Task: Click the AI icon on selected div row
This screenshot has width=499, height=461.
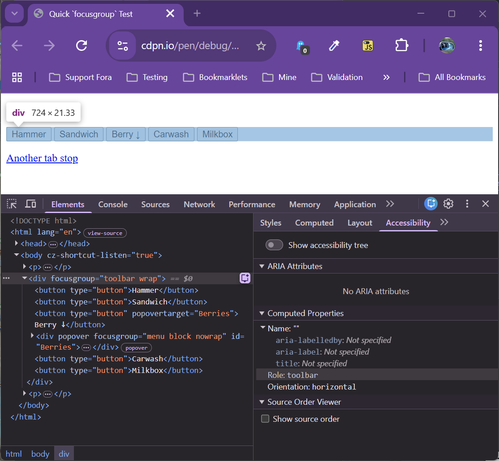Action: point(245,278)
